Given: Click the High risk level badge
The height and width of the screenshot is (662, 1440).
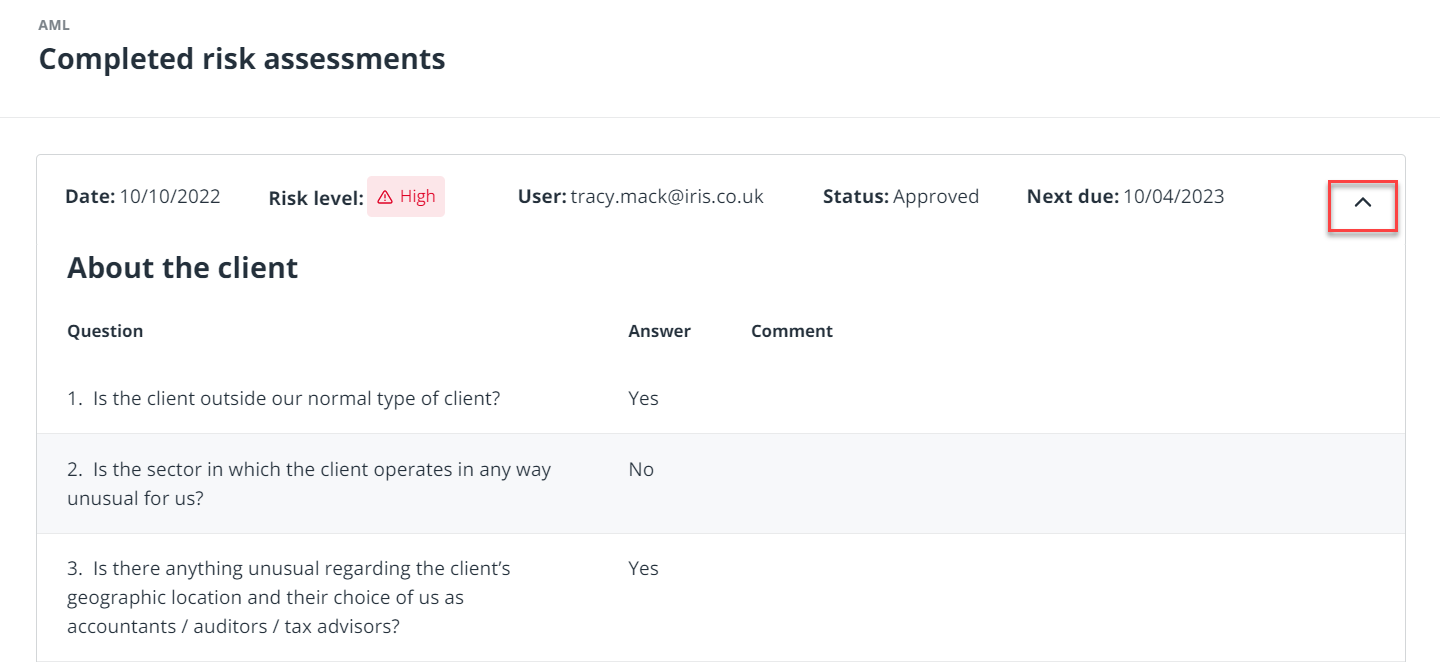Looking at the screenshot, I should [x=406, y=196].
